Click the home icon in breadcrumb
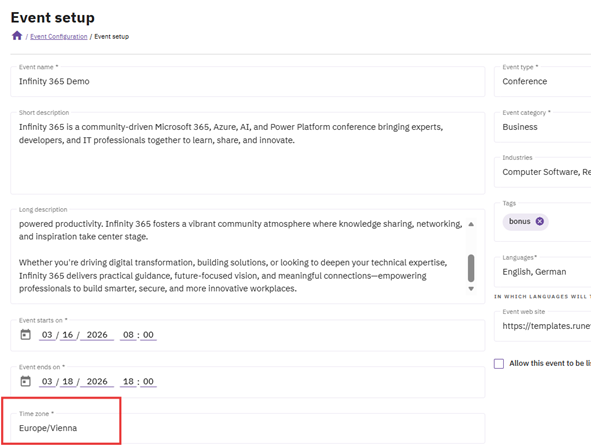The width and height of the screenshot is (591, 446). click(17, 36)
